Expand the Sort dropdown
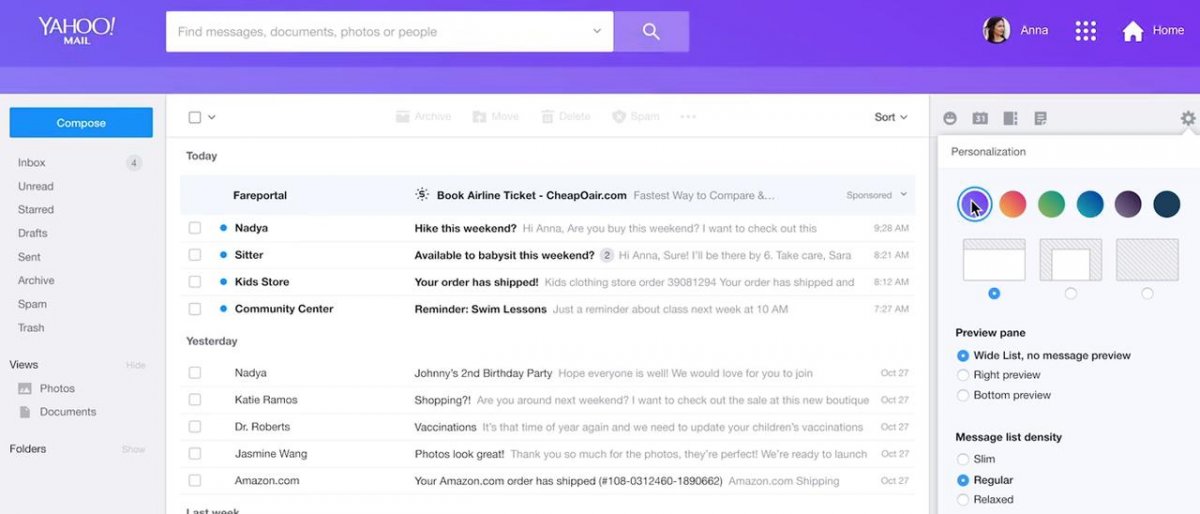The width and height of the screenshot is (1200, 514). pyautogui.click(x=891, y=117)
